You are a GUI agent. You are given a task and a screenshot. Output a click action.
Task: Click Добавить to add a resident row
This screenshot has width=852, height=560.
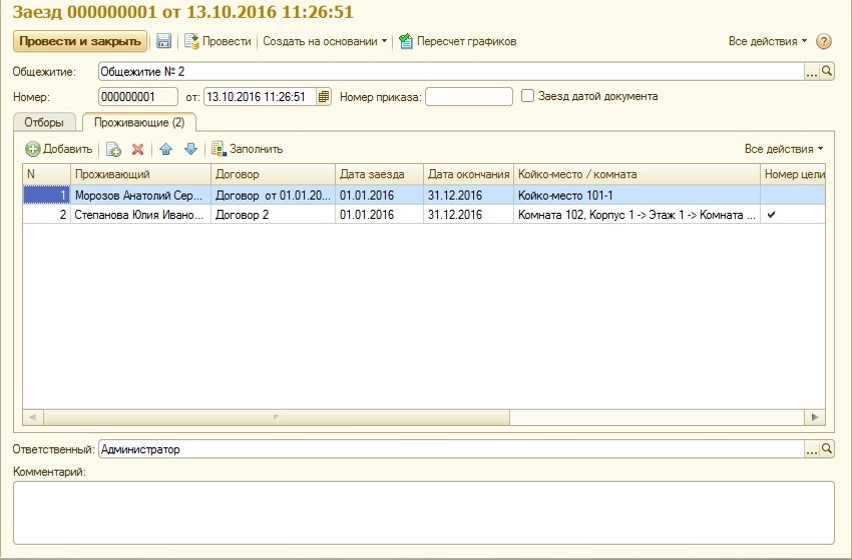click(x=59, y=149)
